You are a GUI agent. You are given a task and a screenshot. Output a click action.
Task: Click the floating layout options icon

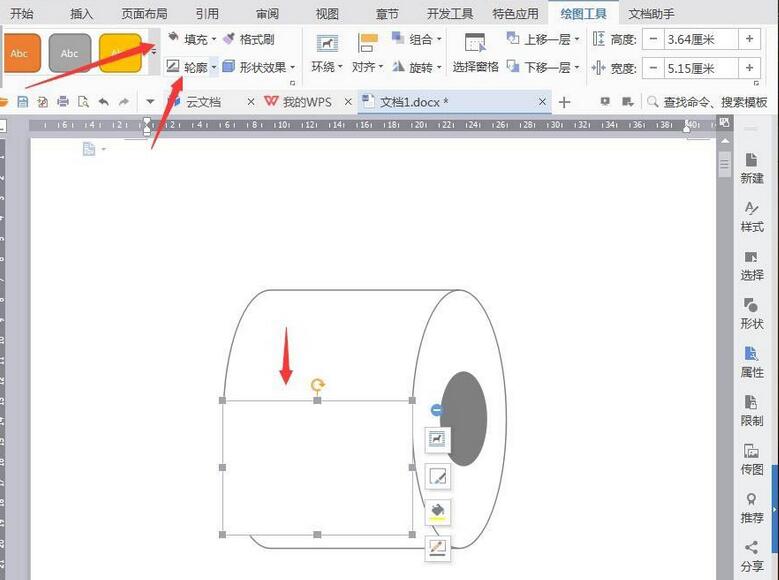pos(437,439)
